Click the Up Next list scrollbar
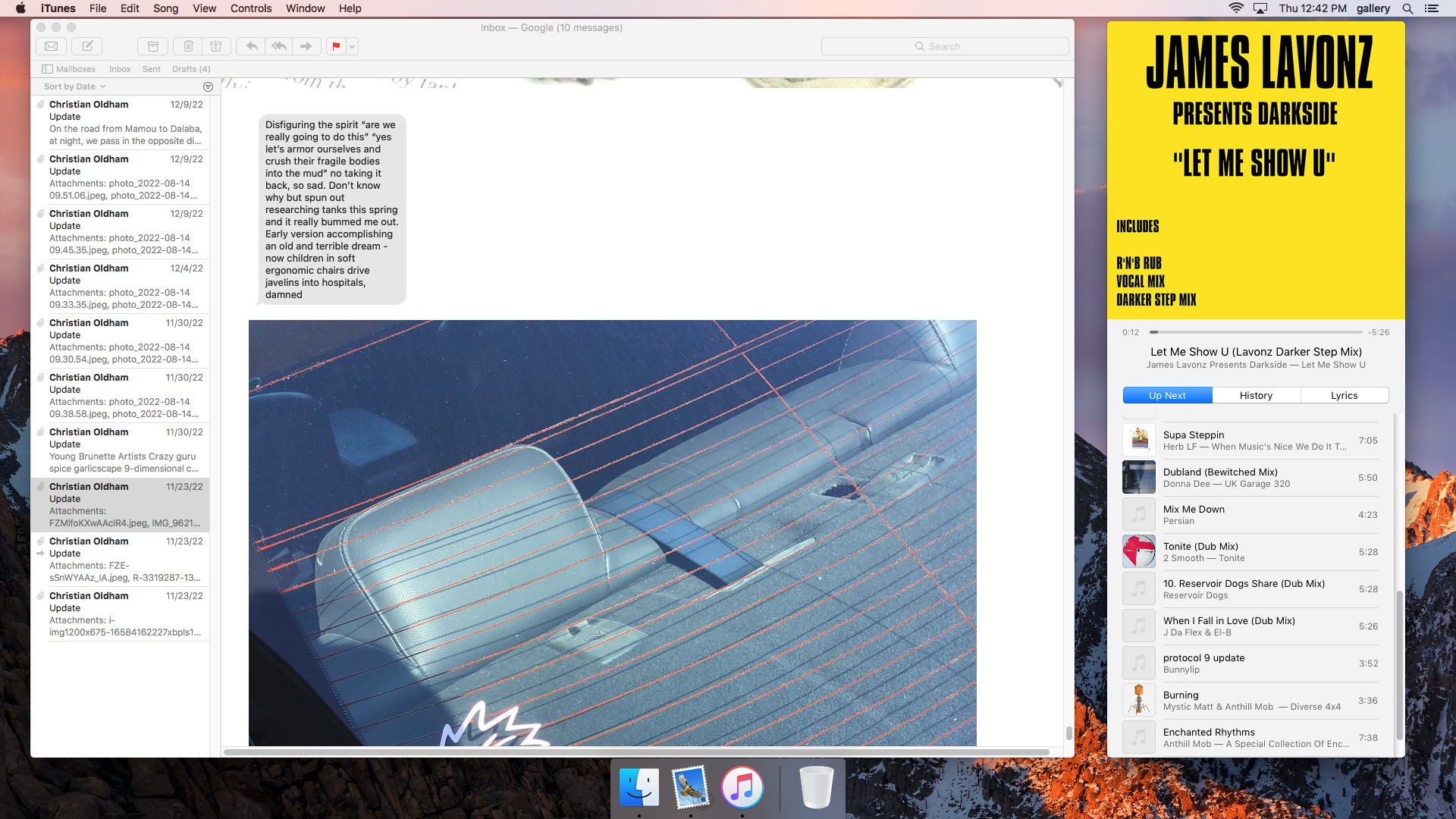Image resolution: width=1456 pixels, height=819 pixels. point(1399,666)
